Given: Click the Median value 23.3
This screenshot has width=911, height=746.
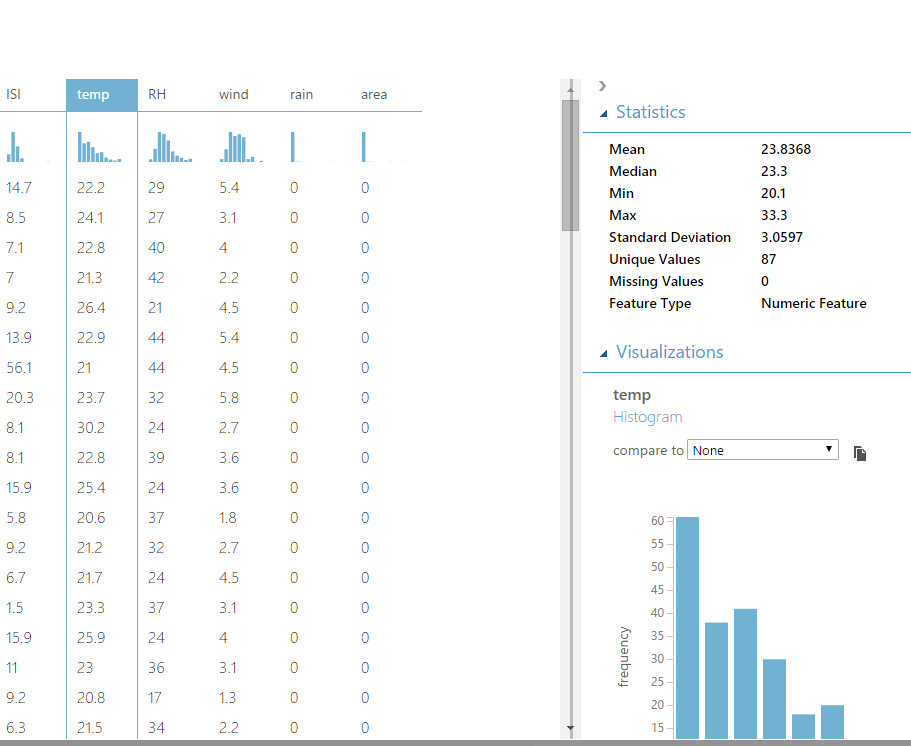Looking at the screenshot, I should point(774,171).
